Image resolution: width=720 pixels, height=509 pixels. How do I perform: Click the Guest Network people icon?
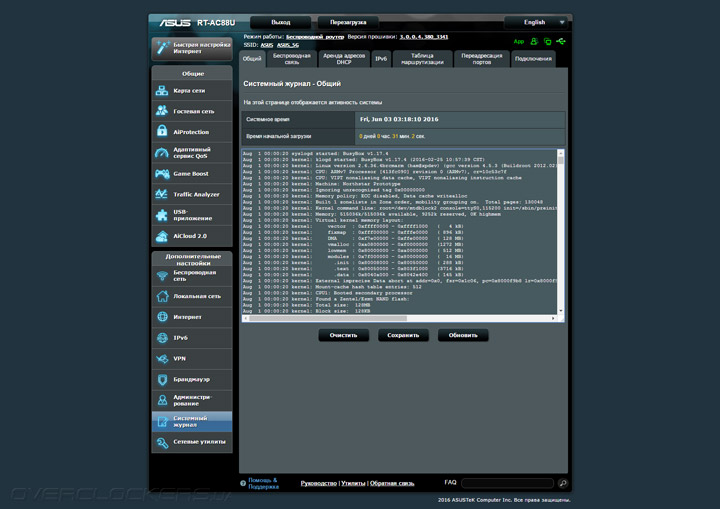(162, 111)
